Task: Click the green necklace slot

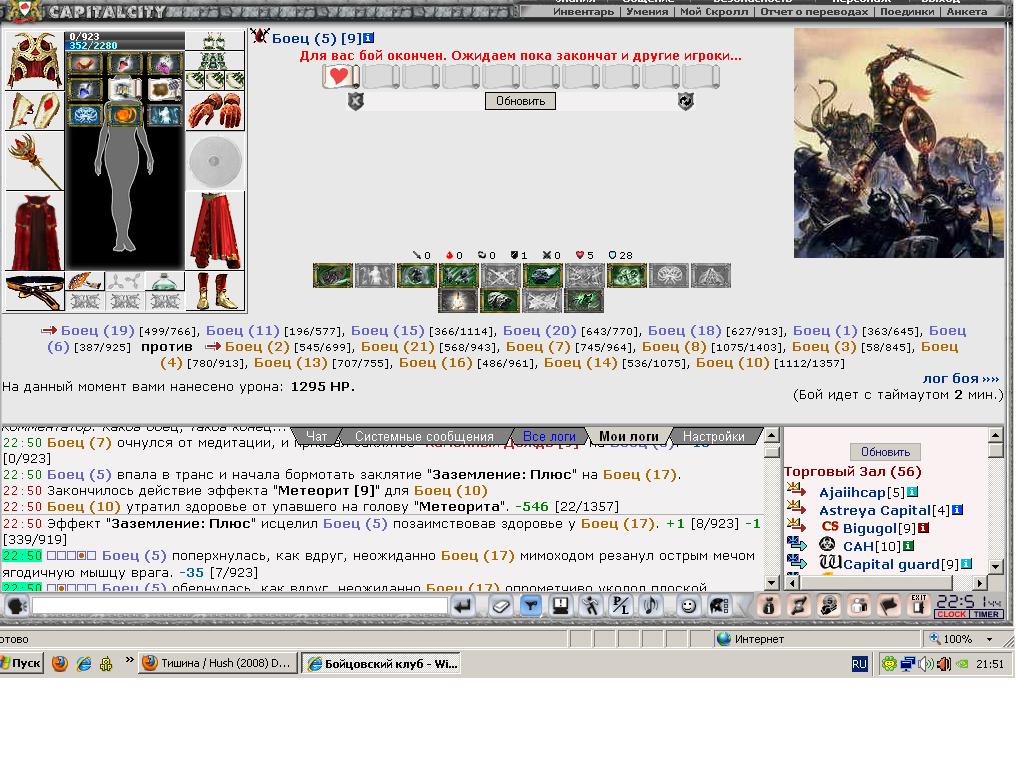Action: click(x=215, y=61)
